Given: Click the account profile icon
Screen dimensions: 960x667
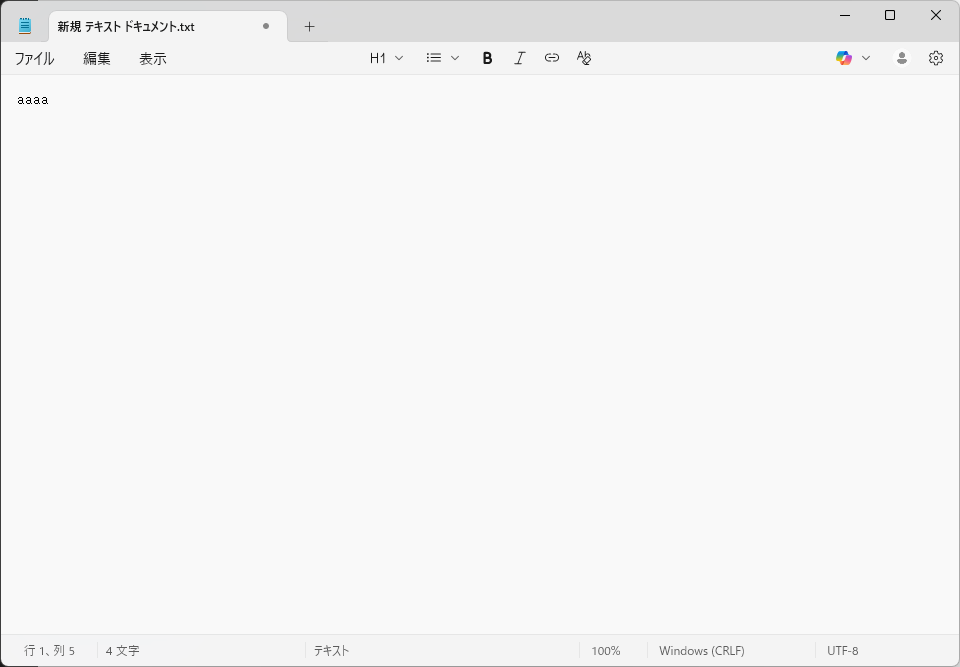Looking at the screenshot, I should (x=902, y=58).
